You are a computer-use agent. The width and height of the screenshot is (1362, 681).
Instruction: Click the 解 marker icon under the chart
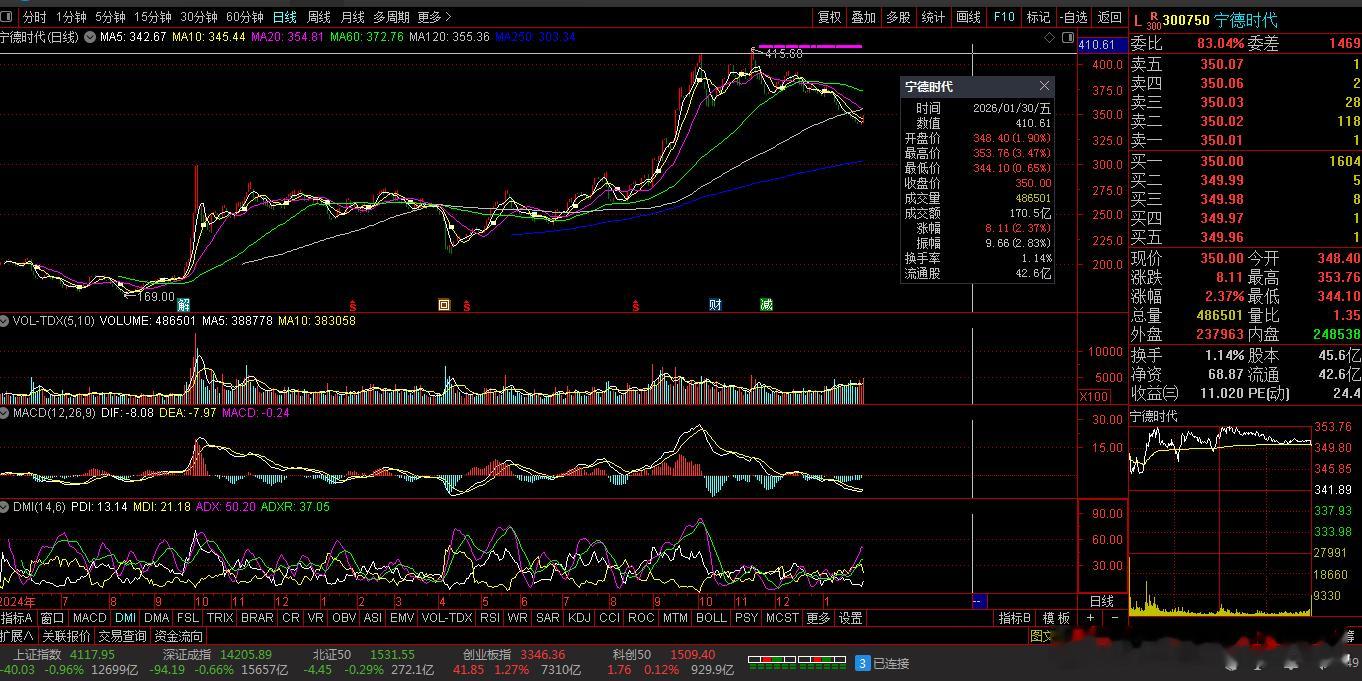point(184,304)
